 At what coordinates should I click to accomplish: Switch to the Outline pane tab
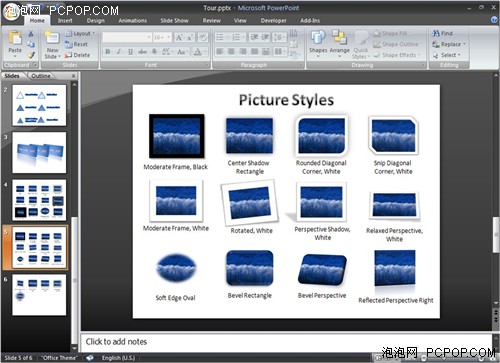(x=41, y=76)
